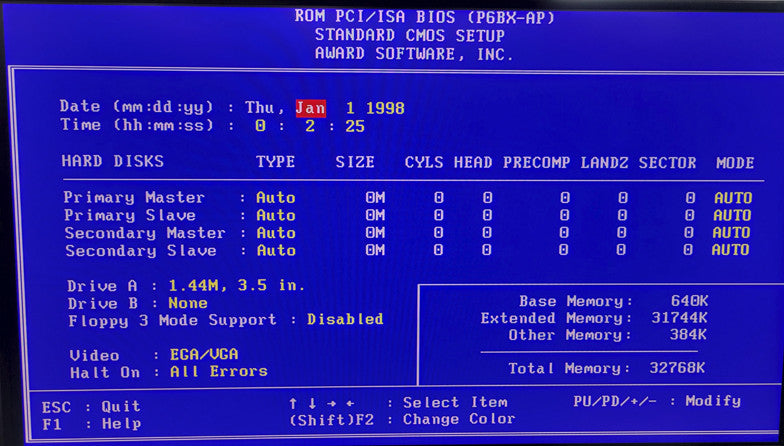Select the day value in the Date row
This screenshot has width=784, height=446.
[x=350, y=108]
